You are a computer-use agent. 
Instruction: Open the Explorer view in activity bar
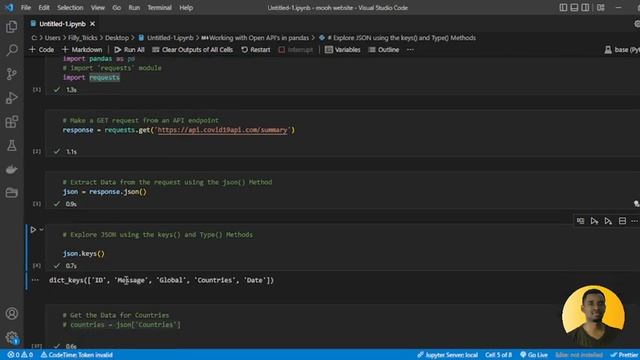[11, 27]
